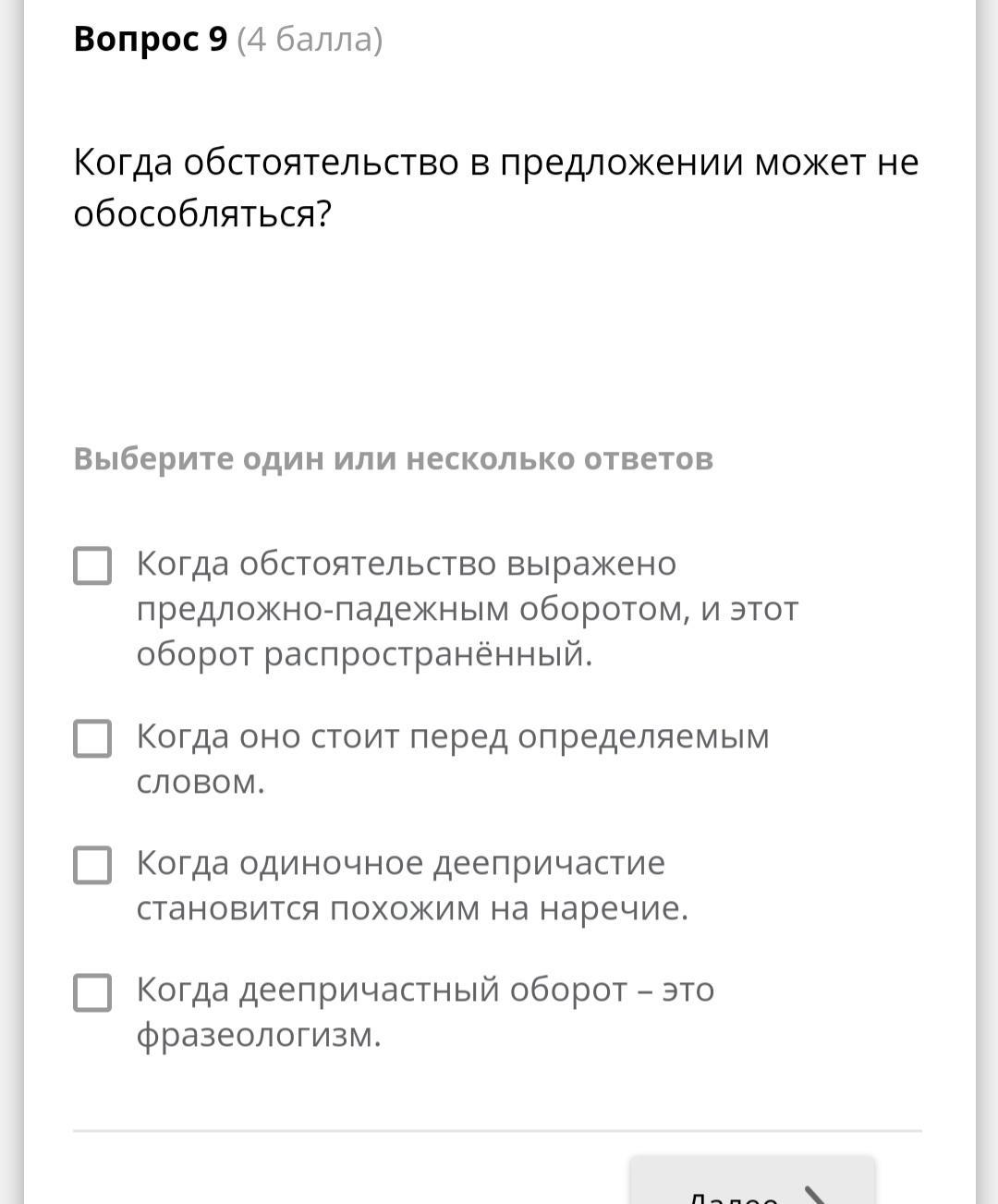Viewport: 998px width, 1204px height.
Task: Click 'оборот распространённый.' in the first answer
Action: pos(364,654)
